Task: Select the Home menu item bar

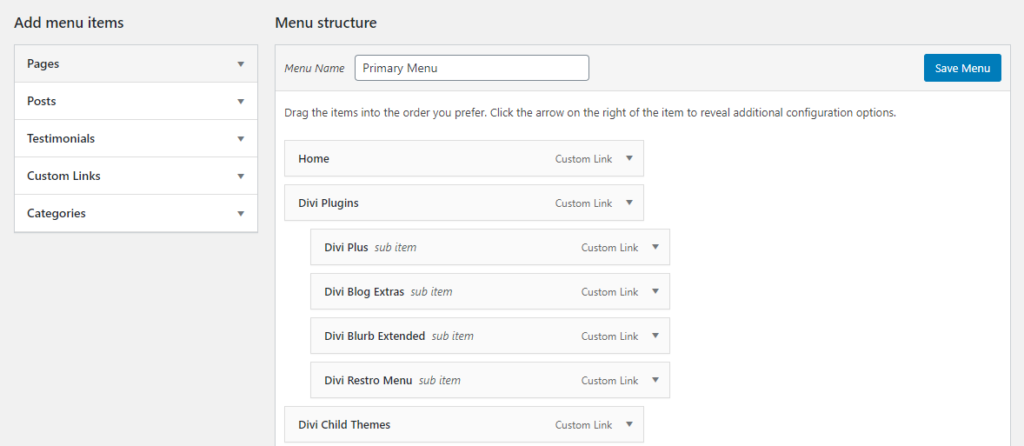Action: pyautogui.click(x=420, y=158)
